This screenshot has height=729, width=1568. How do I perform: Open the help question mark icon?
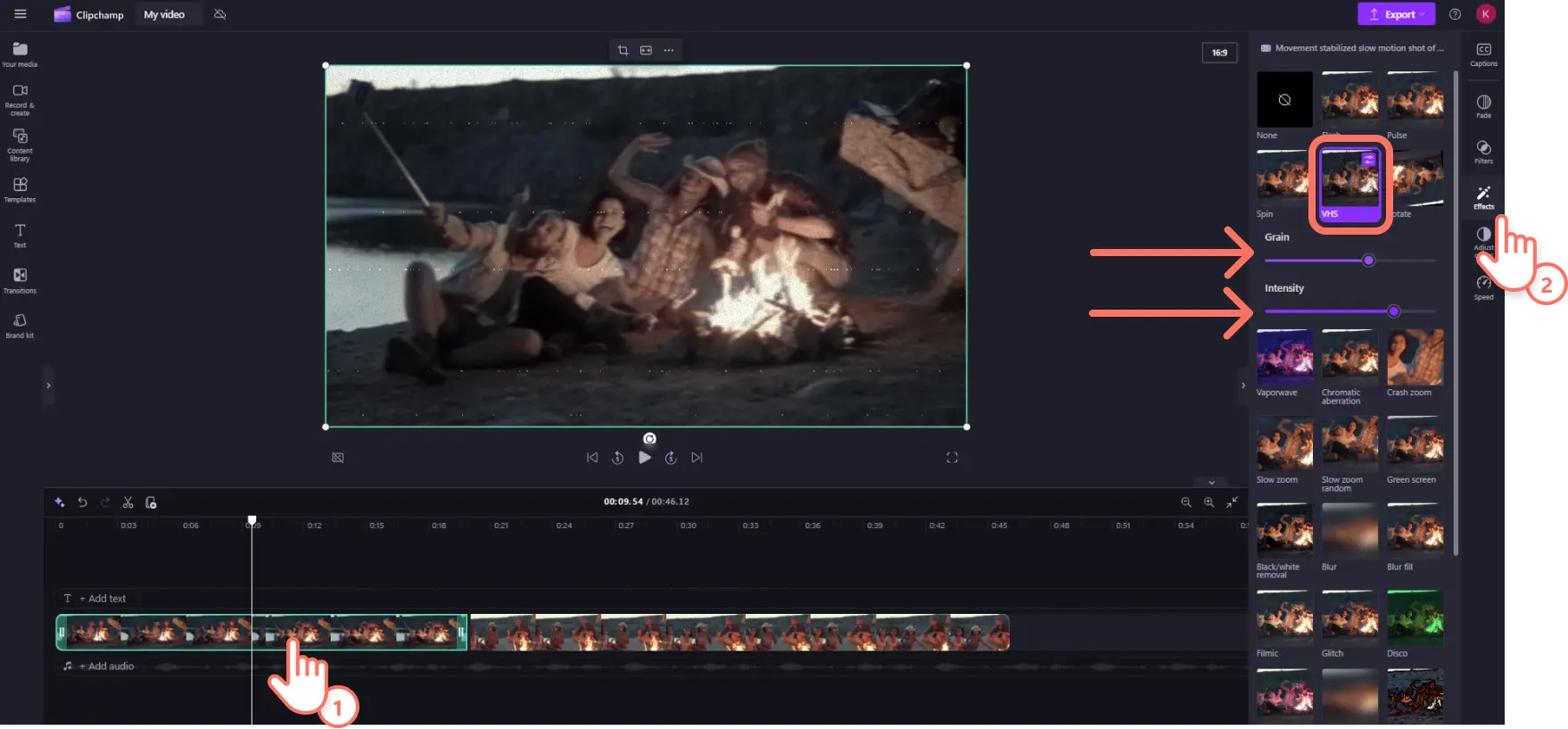[x=1455, y=14]
